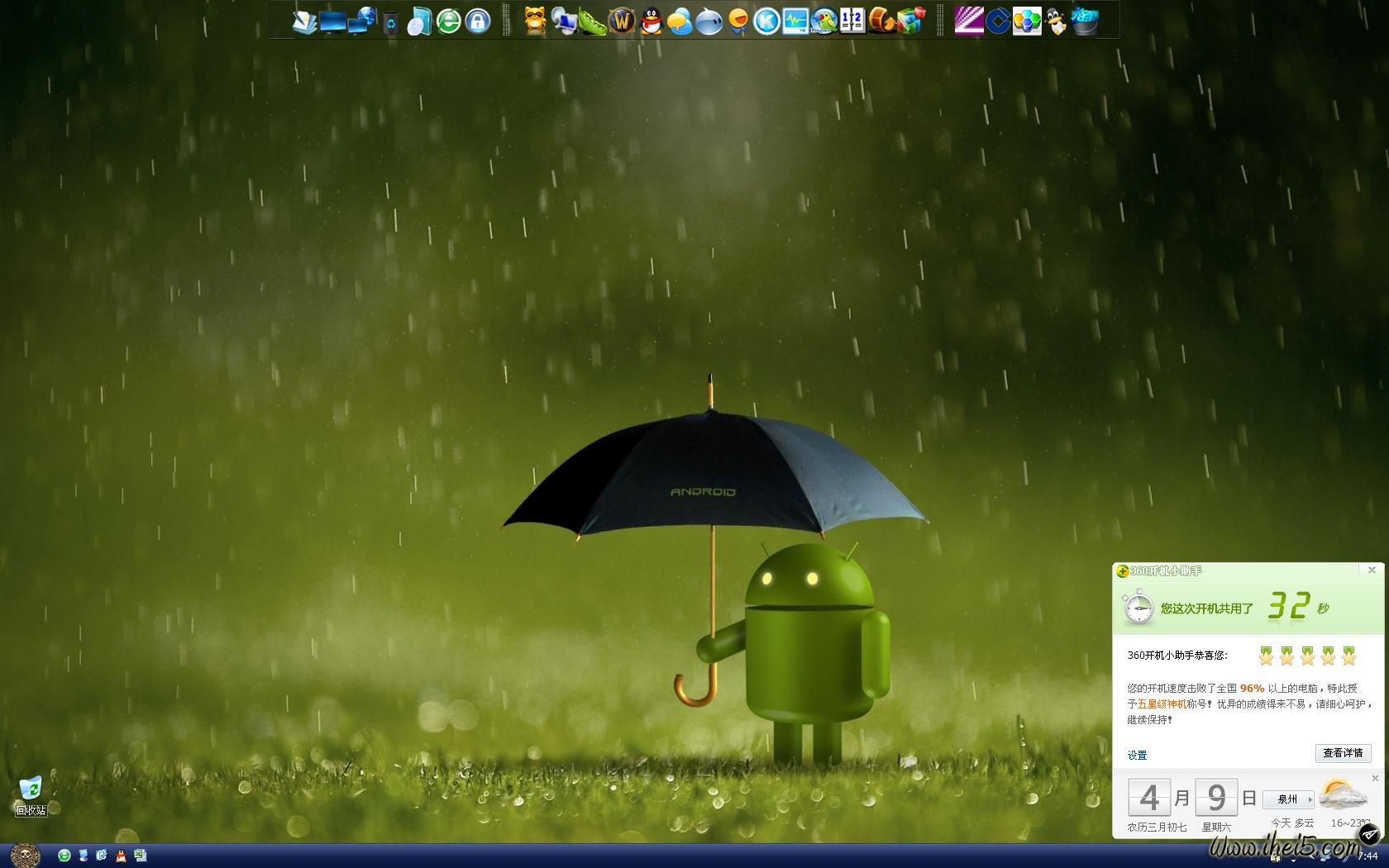Open the network globe-and-computers dock icon
Viewport: 1389px width, 868px height.
pos(362,21)
